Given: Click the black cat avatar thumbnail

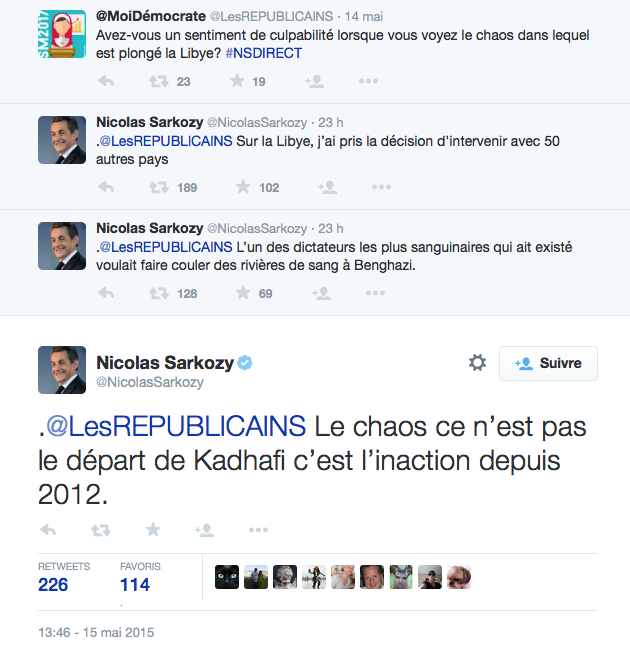Looking at the screenshot, I should [x=227, y=577].
